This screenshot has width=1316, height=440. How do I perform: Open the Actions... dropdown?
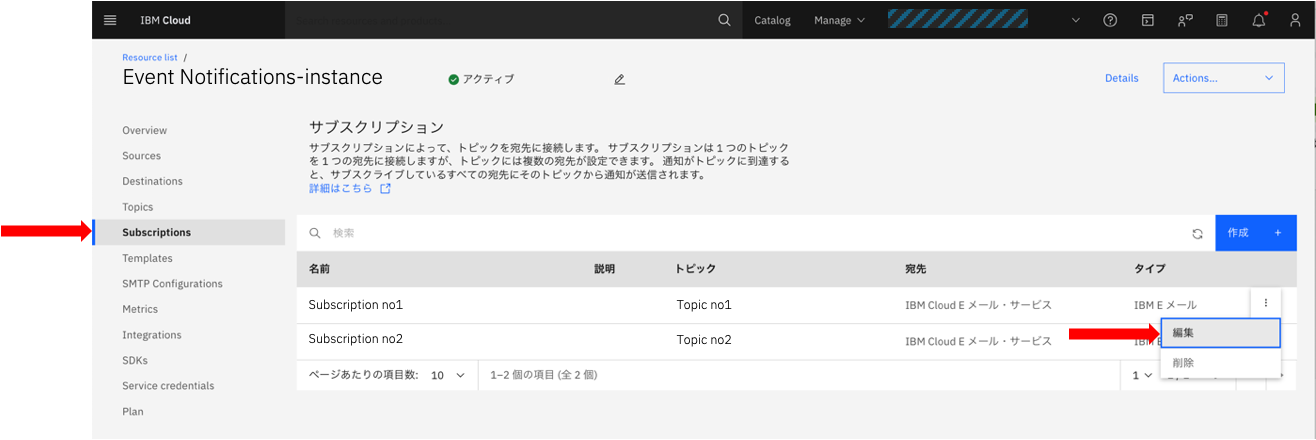[x=1223, y=78]
